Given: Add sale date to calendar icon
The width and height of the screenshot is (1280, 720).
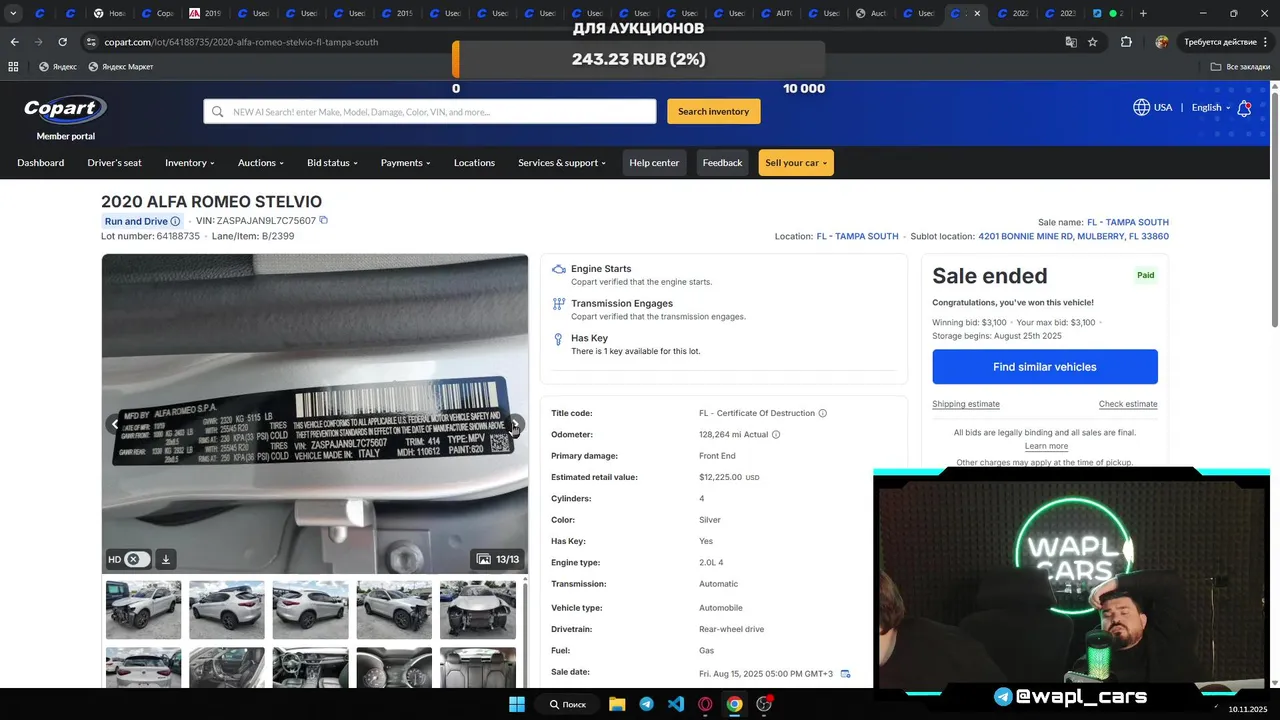Looking at the screenshot, I should click(x=846, y=674).
